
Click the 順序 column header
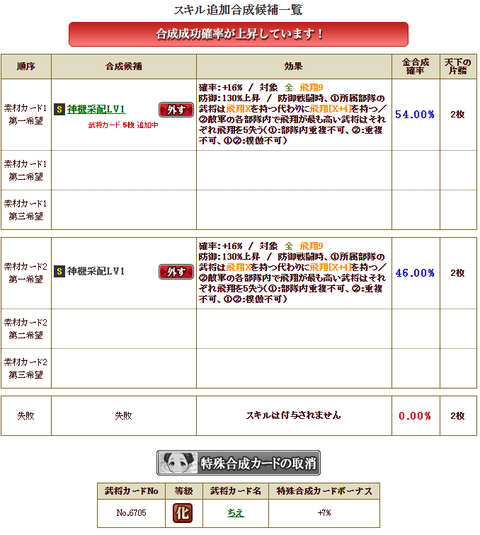coord(26,66)
